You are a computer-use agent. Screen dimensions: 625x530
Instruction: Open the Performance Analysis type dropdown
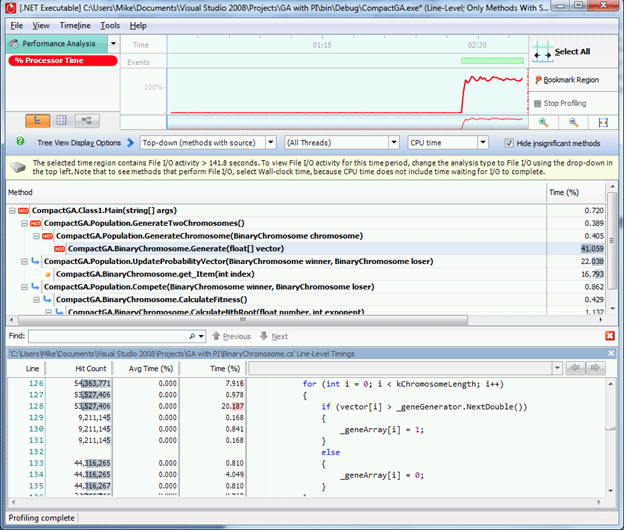pyautogui.click(x=114, y=43)
